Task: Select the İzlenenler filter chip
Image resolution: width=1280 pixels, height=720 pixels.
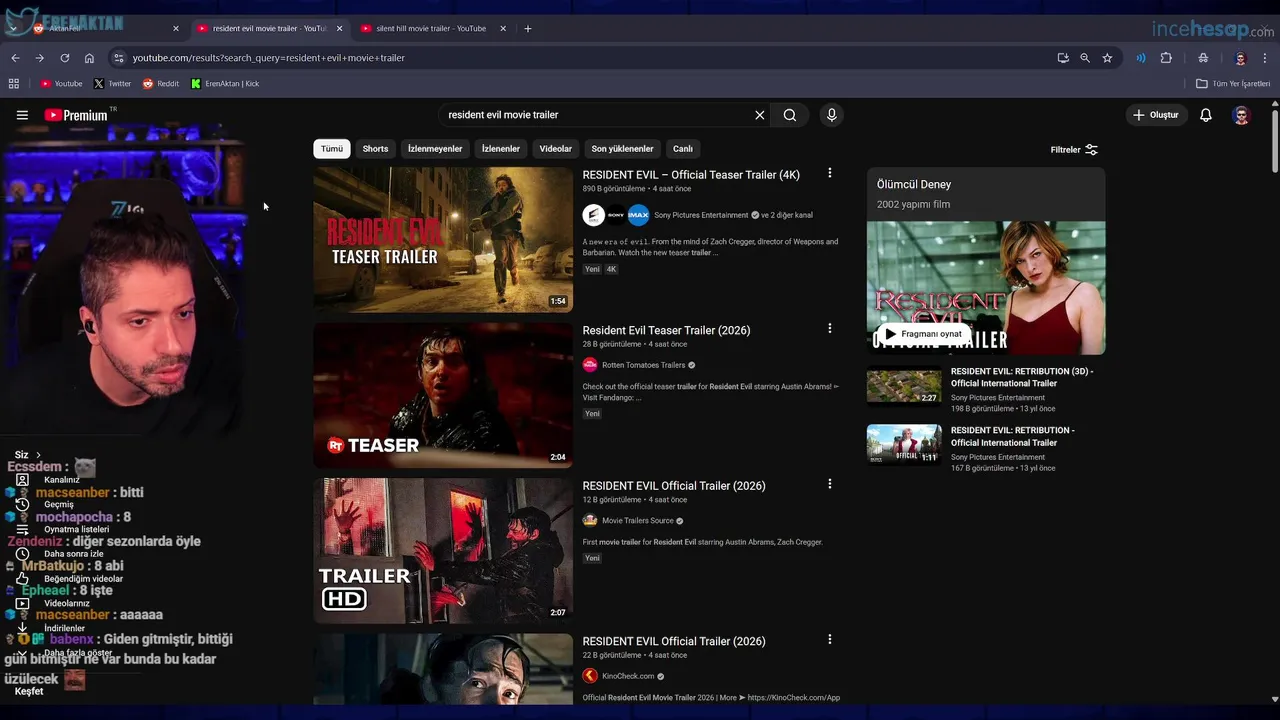Action: (501, 149)
